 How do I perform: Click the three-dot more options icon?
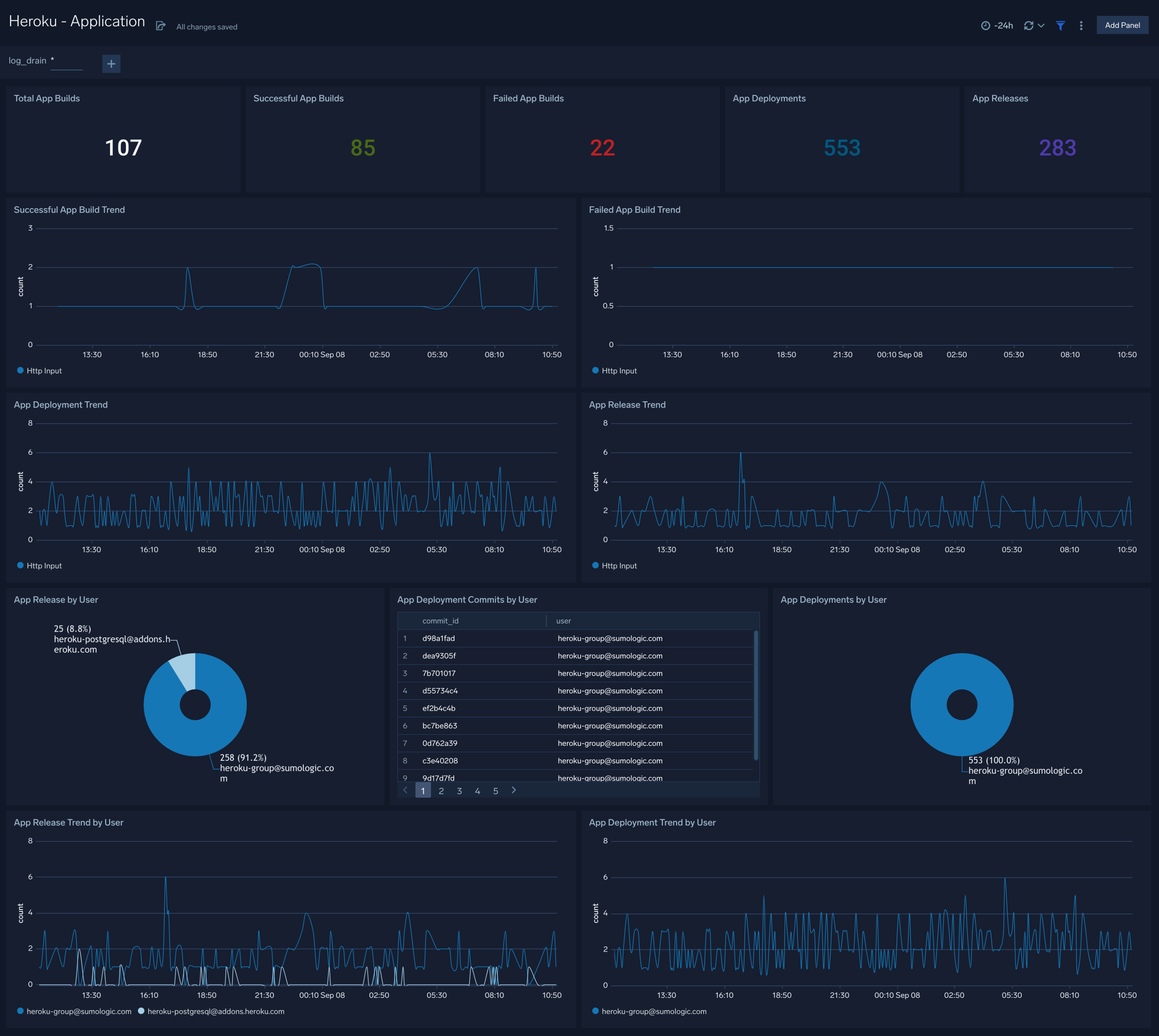tap(1081, 25)
